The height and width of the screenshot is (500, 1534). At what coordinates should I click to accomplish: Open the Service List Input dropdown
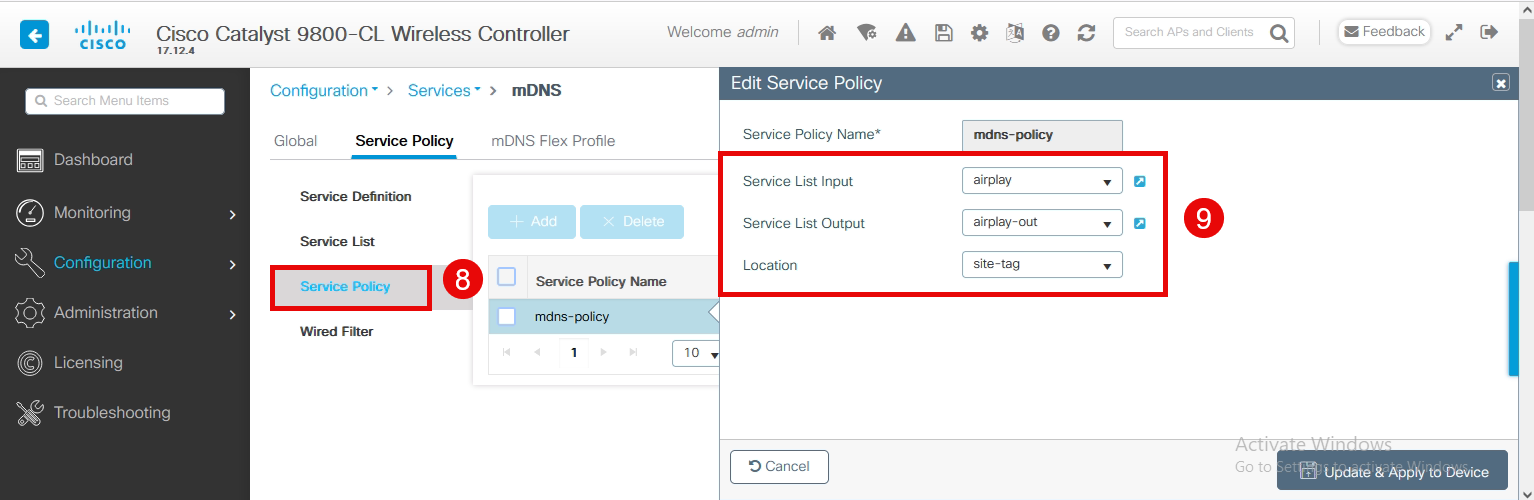point(1041,181)
